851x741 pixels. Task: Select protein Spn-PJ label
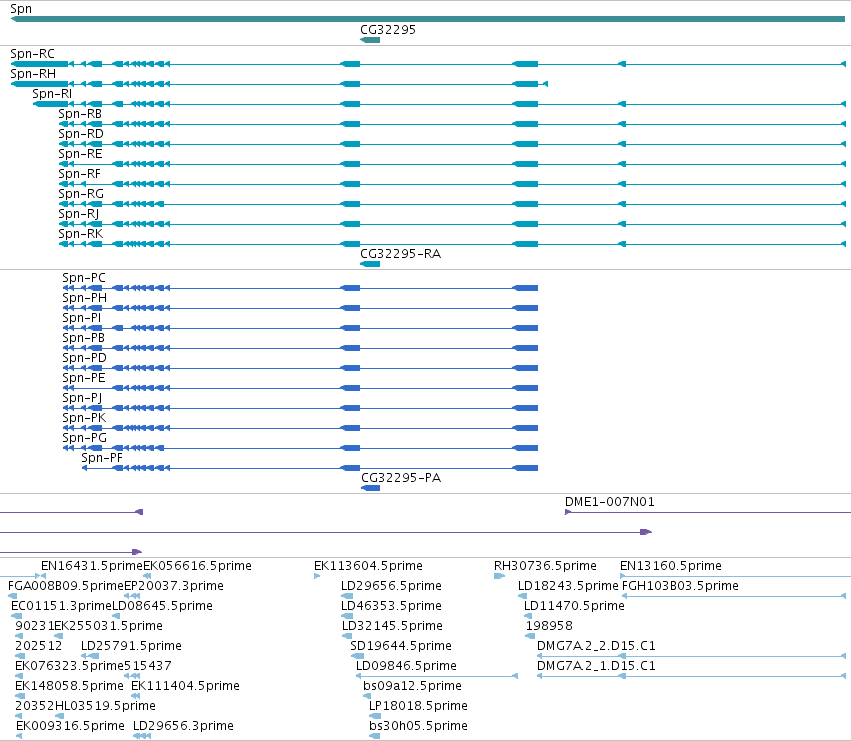point(82,398)
